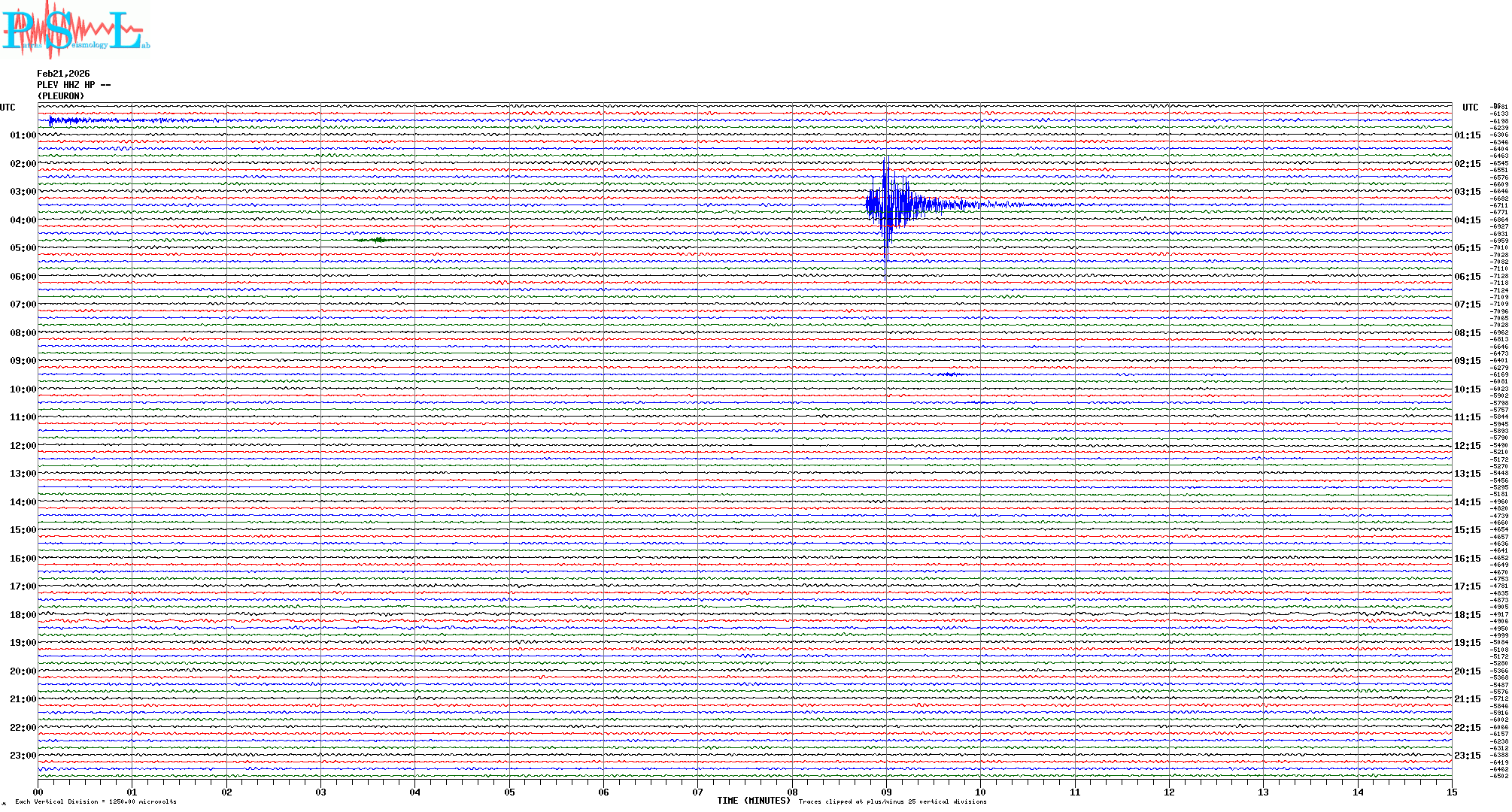Image resolution: width=1512 pixels, height=812 pixels.
Task: Click the 03:00 hour label on left
Action: click(23, 192)
